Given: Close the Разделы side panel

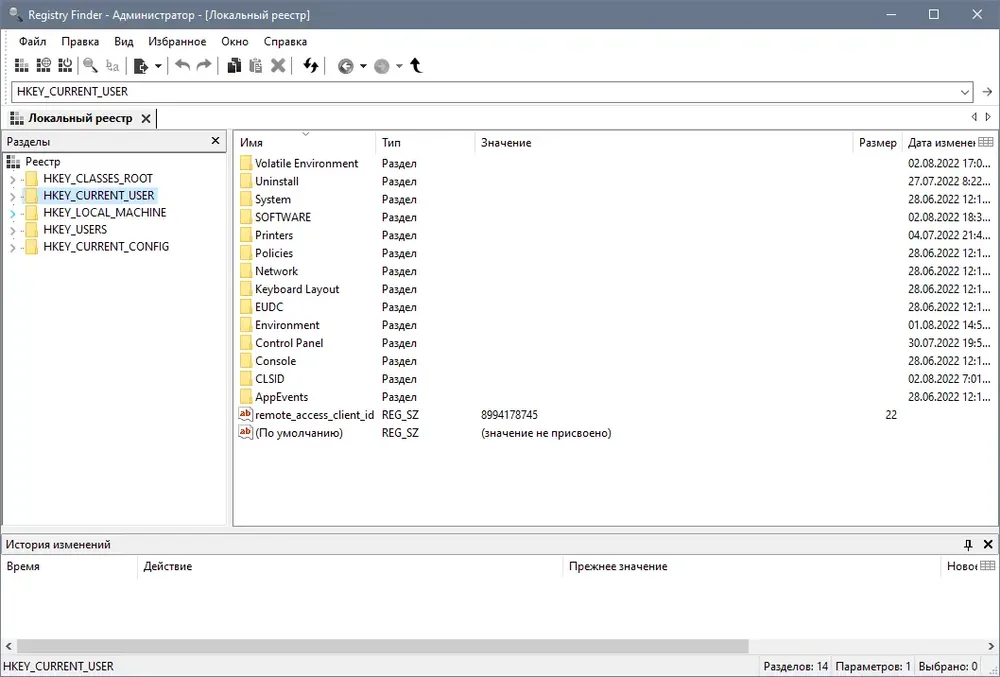Looking at the screenshot, I should (x=216, y=141).
